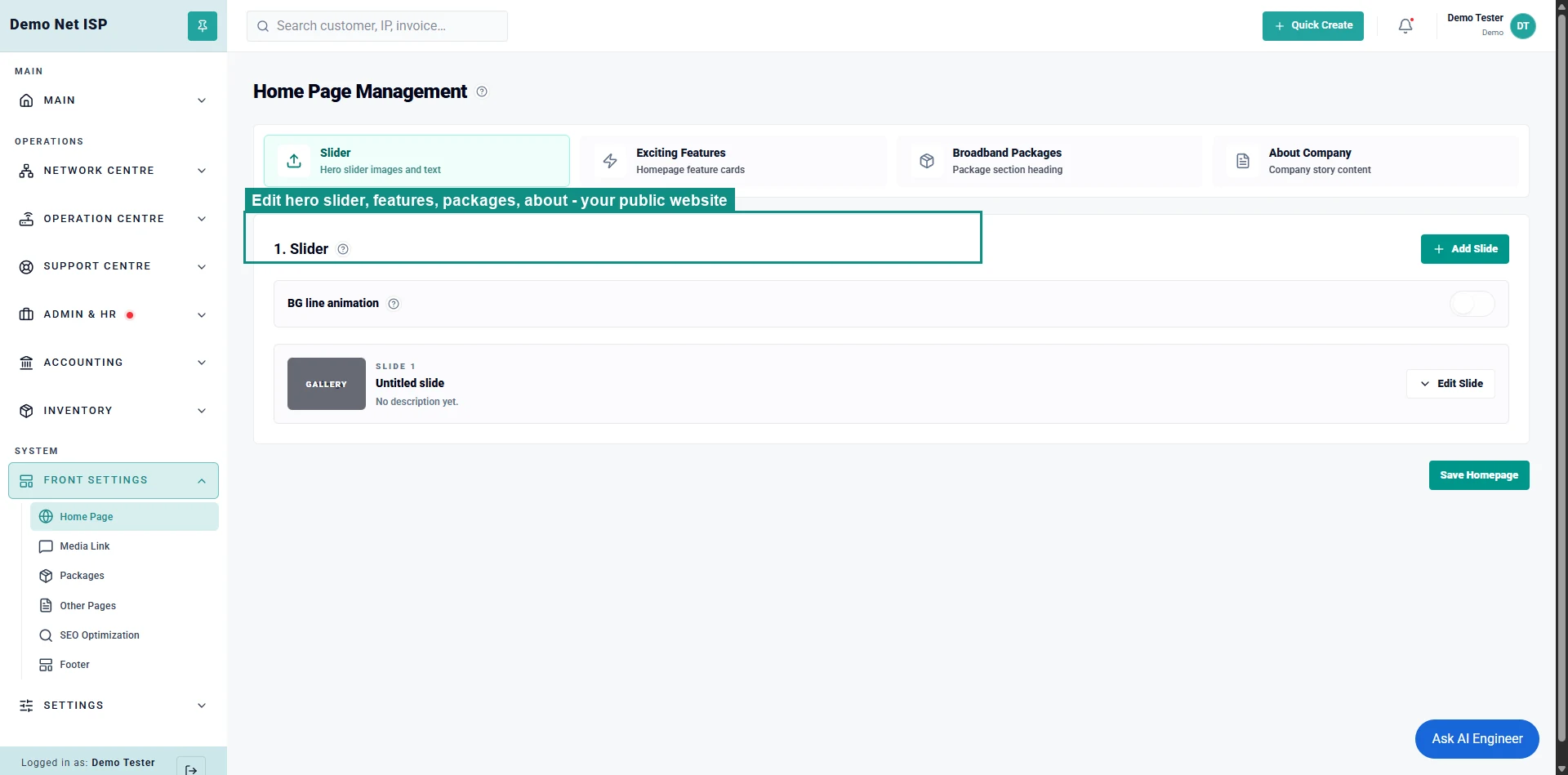This screenshot has width=1568, height=775.
Task: Click the help icon beside 1. Slider heading
Action: pos(343,249)
